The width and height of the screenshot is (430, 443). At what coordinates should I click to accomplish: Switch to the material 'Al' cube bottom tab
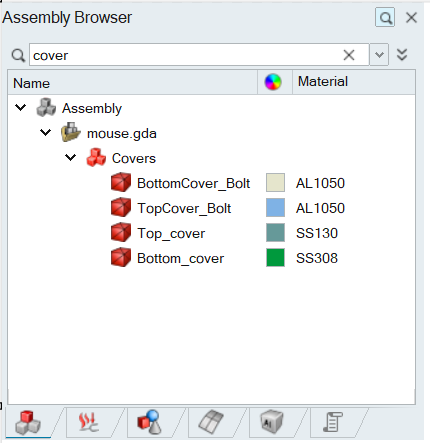(272, 422)
